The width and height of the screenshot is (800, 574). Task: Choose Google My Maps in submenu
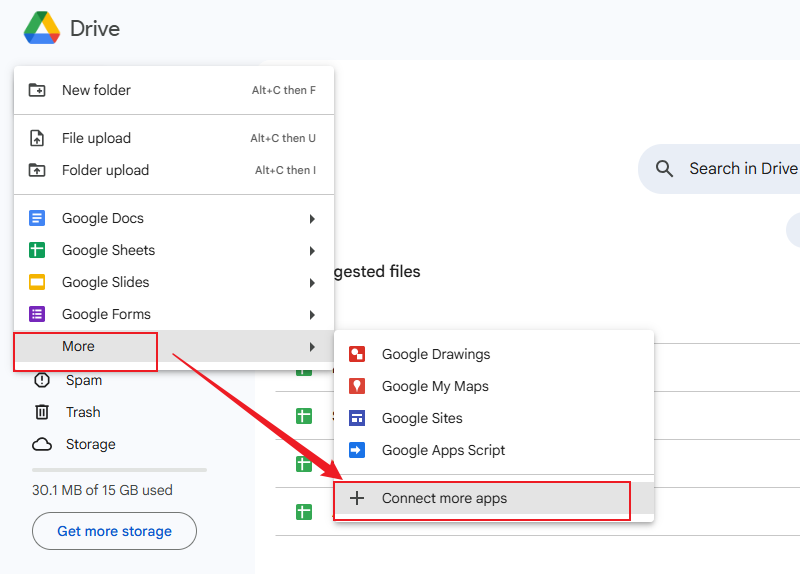coord(494,386)
